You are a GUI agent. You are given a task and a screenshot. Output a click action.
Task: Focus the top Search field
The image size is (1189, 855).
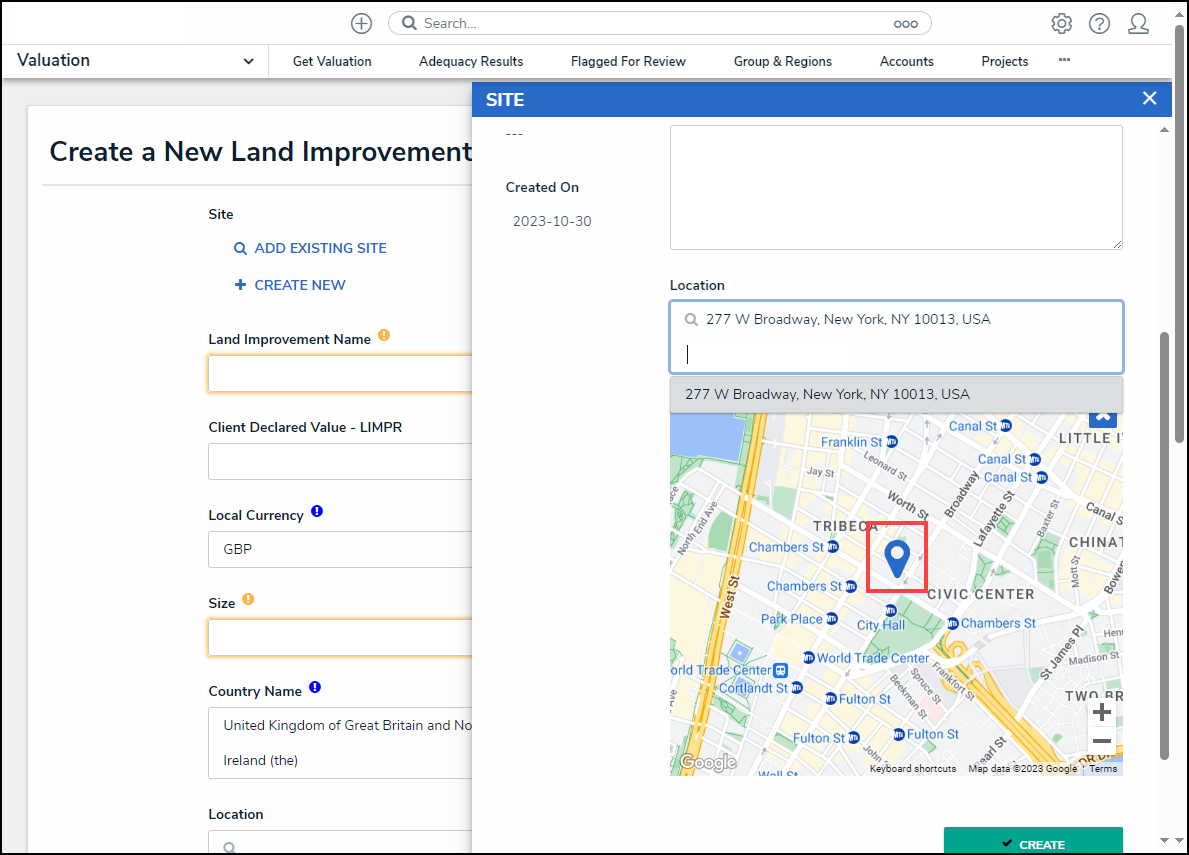[x=659, y=23]
